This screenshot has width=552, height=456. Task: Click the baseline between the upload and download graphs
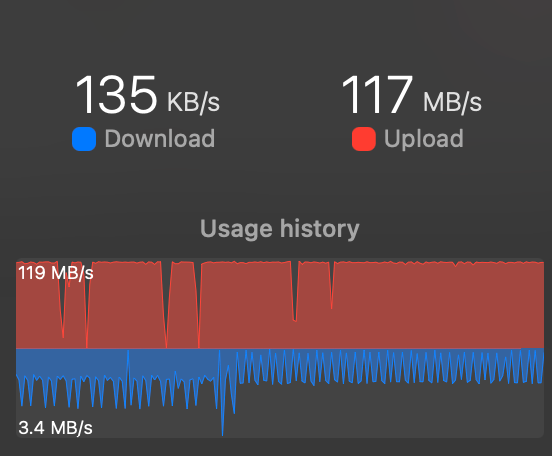click(280, 349)
